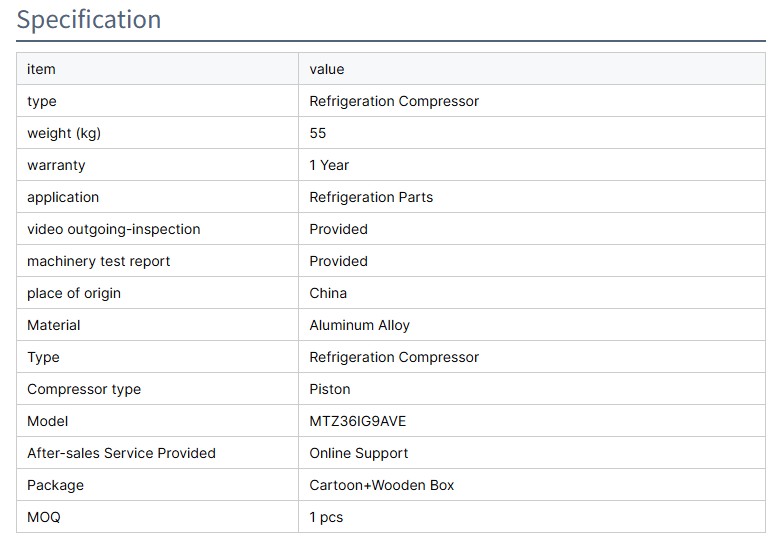This screenshot has width=779, height=544.
Task: Click the 'video outgoing-inspection' label
Action: tap(114, 229)
